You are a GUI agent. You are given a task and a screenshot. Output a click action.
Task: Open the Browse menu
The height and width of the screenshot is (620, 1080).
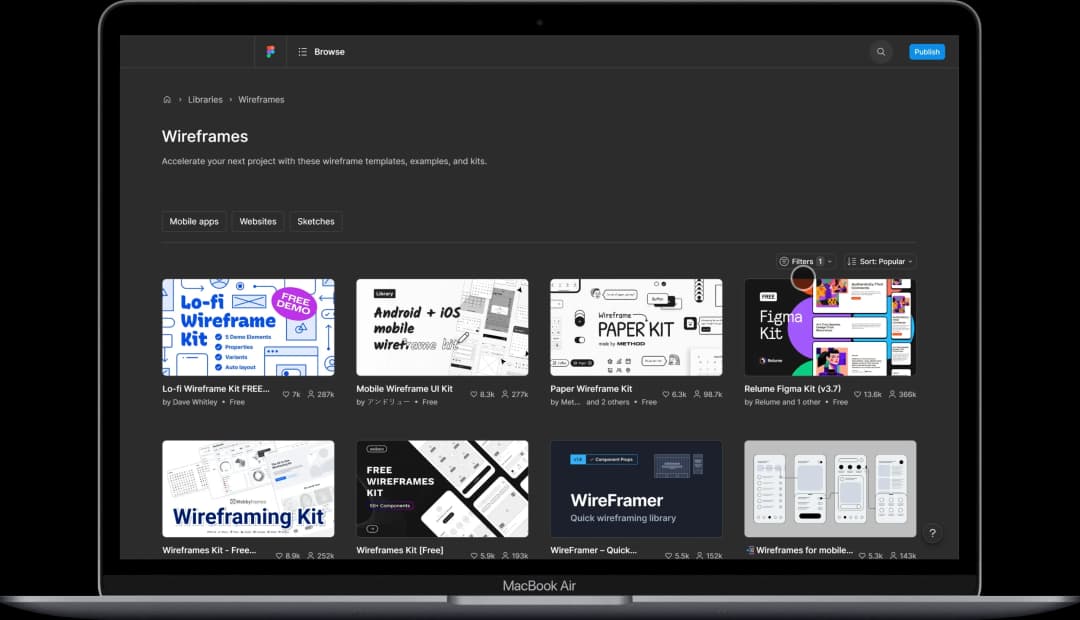click(330, 51)
